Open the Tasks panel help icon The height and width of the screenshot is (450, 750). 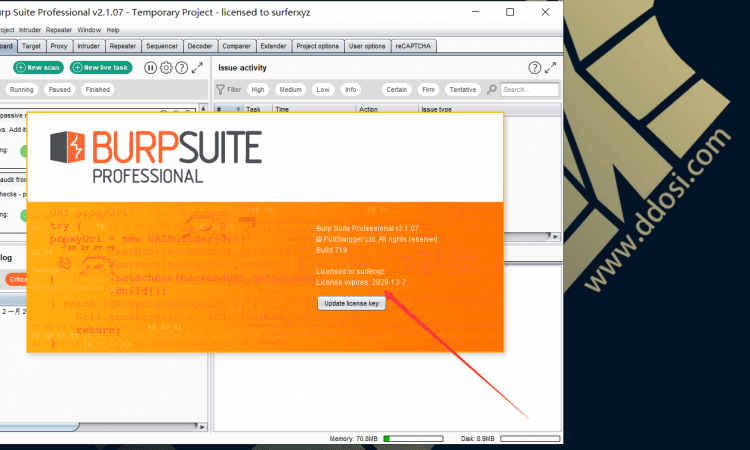pyautogui.click(x=181, y=68)
